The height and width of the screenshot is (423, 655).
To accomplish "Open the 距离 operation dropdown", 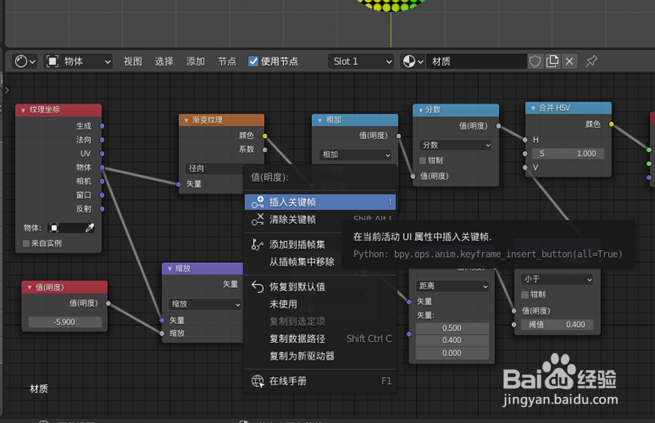I will [453, 286].
